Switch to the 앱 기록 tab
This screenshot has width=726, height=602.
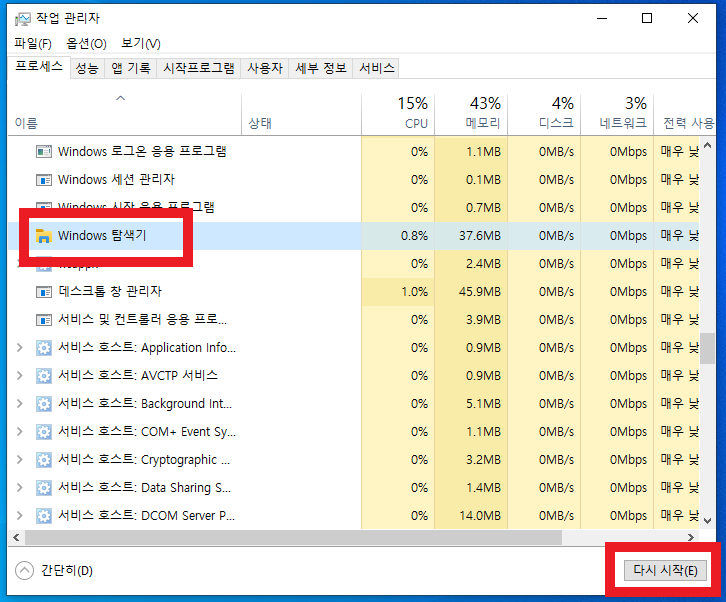[x=131, y=69]
